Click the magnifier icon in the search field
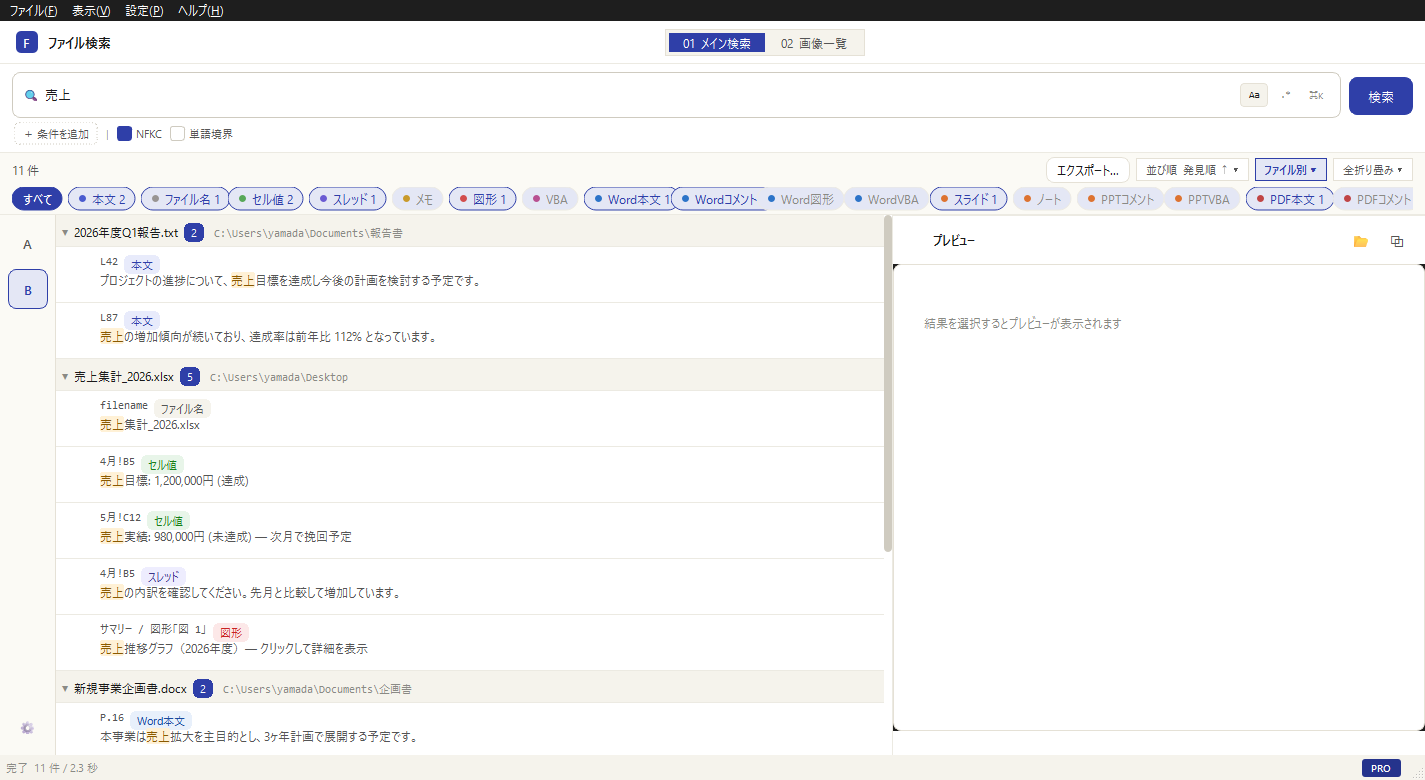Viewport: 1425px width, 780px height. [30, 96]
